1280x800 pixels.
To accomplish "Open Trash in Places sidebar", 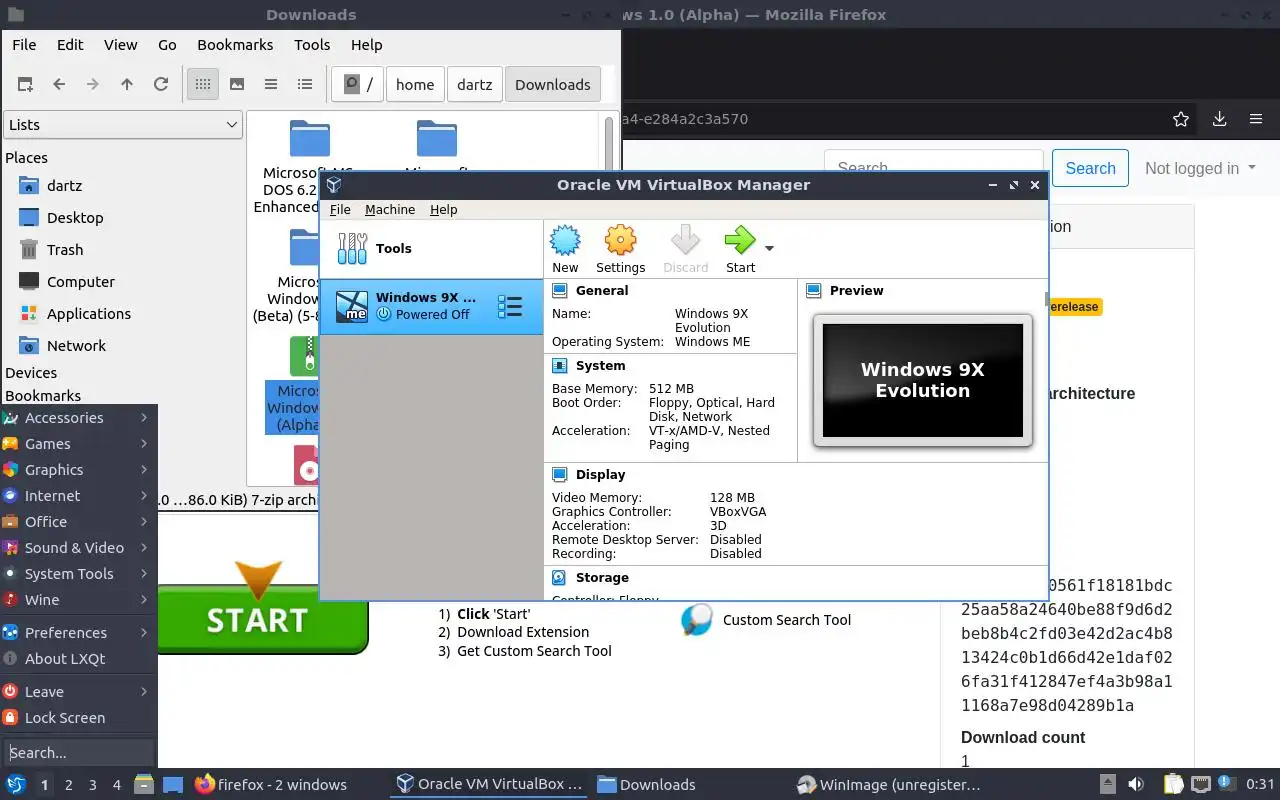I will click(65, 250).
